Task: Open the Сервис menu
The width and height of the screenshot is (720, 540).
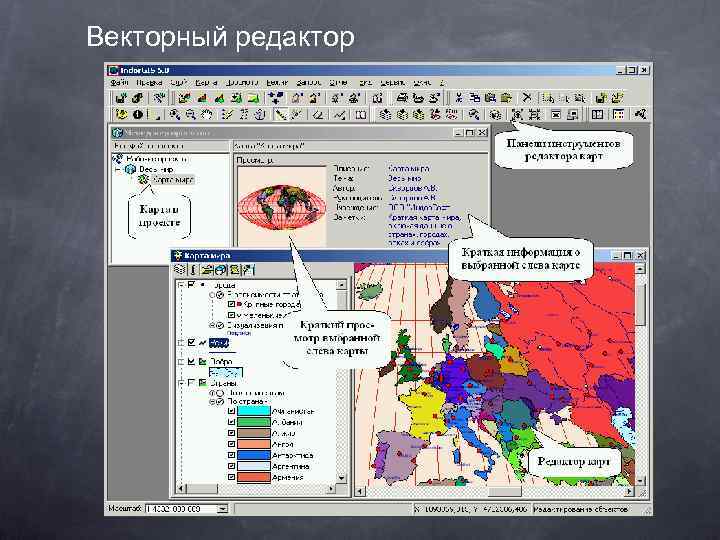Action: click(393, 83)
